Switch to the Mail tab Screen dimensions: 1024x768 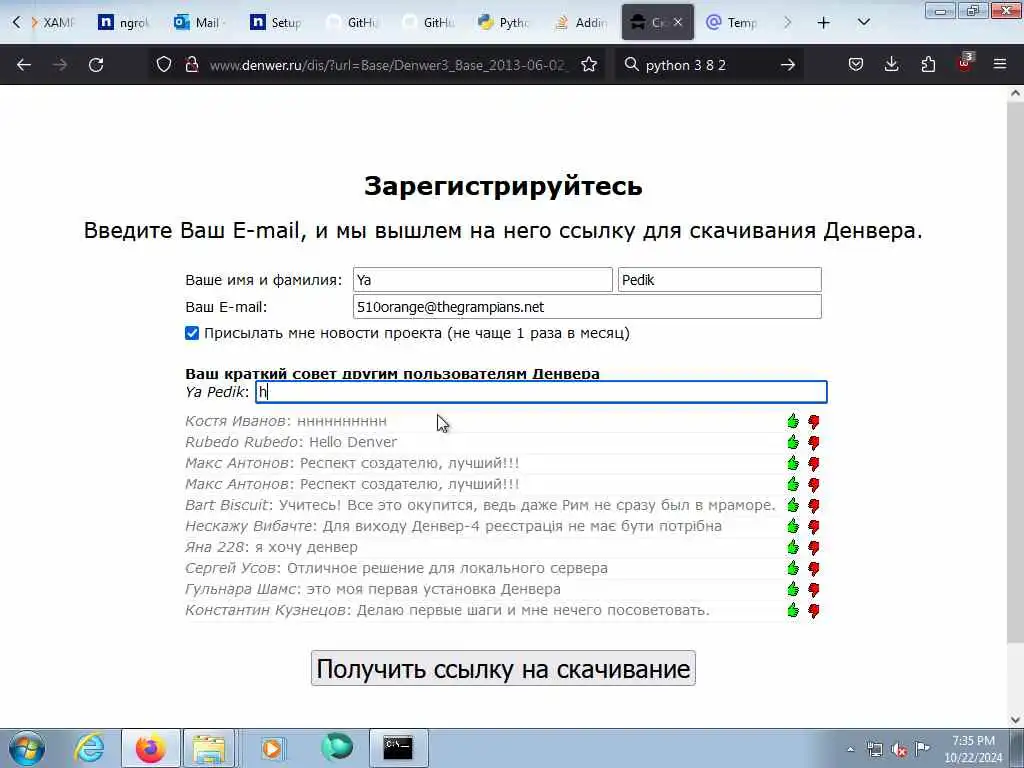pos(200,22)
